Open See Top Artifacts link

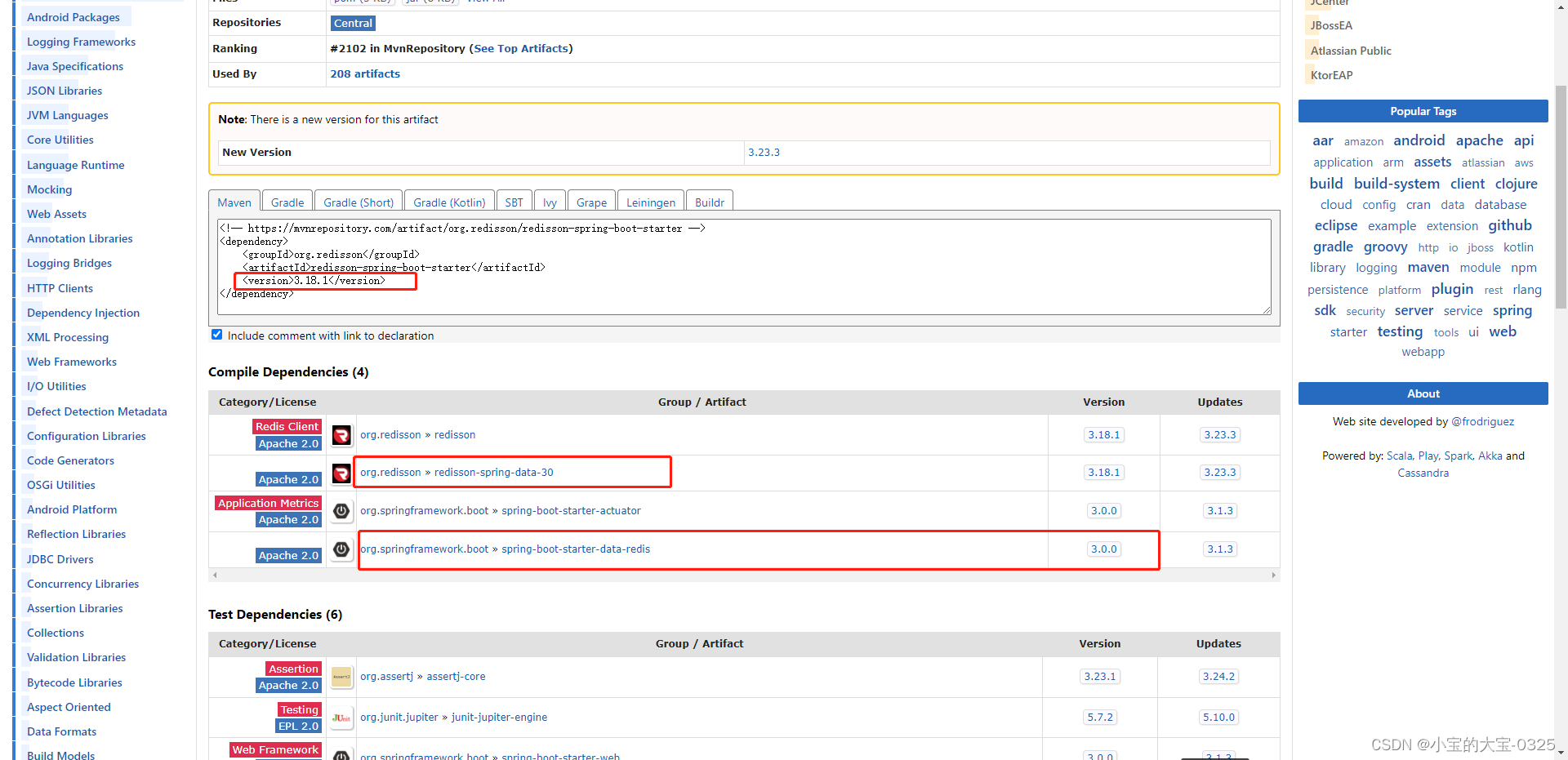click(x=521, y=48)
